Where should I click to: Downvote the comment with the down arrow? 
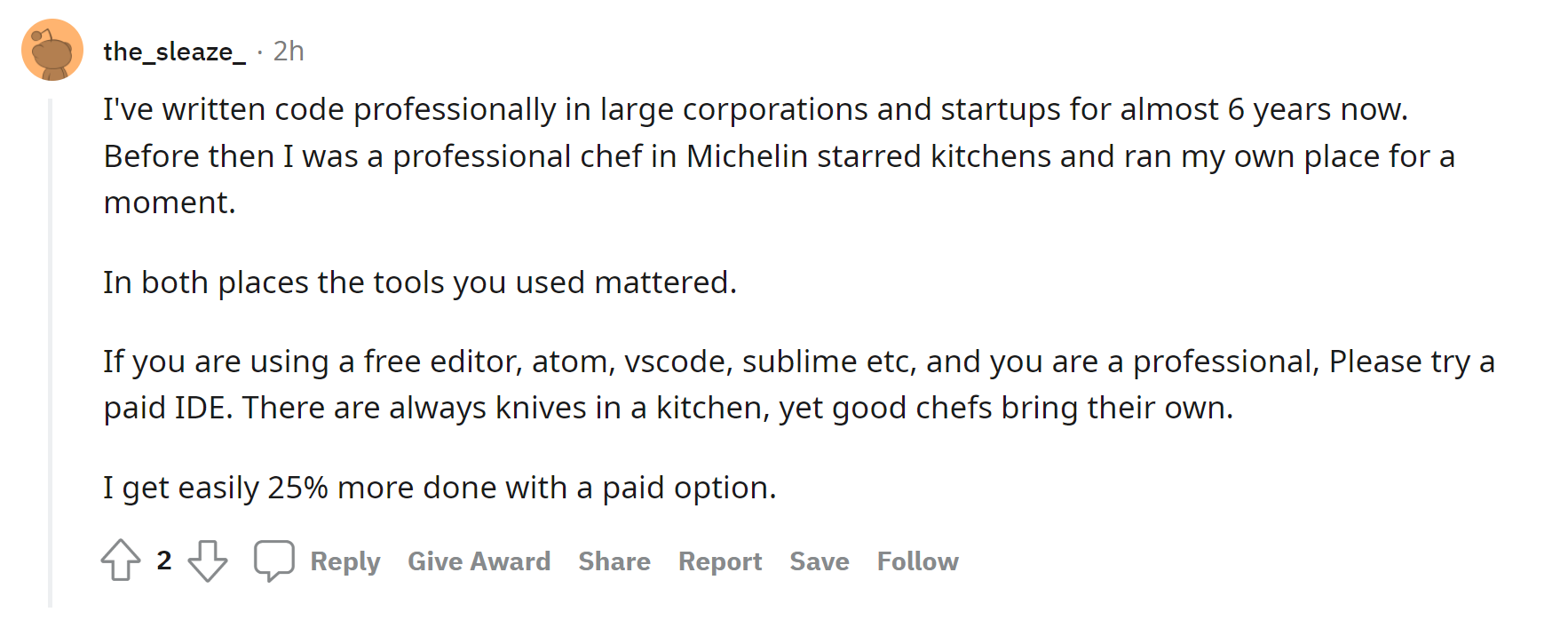click(x=208, y=560)
